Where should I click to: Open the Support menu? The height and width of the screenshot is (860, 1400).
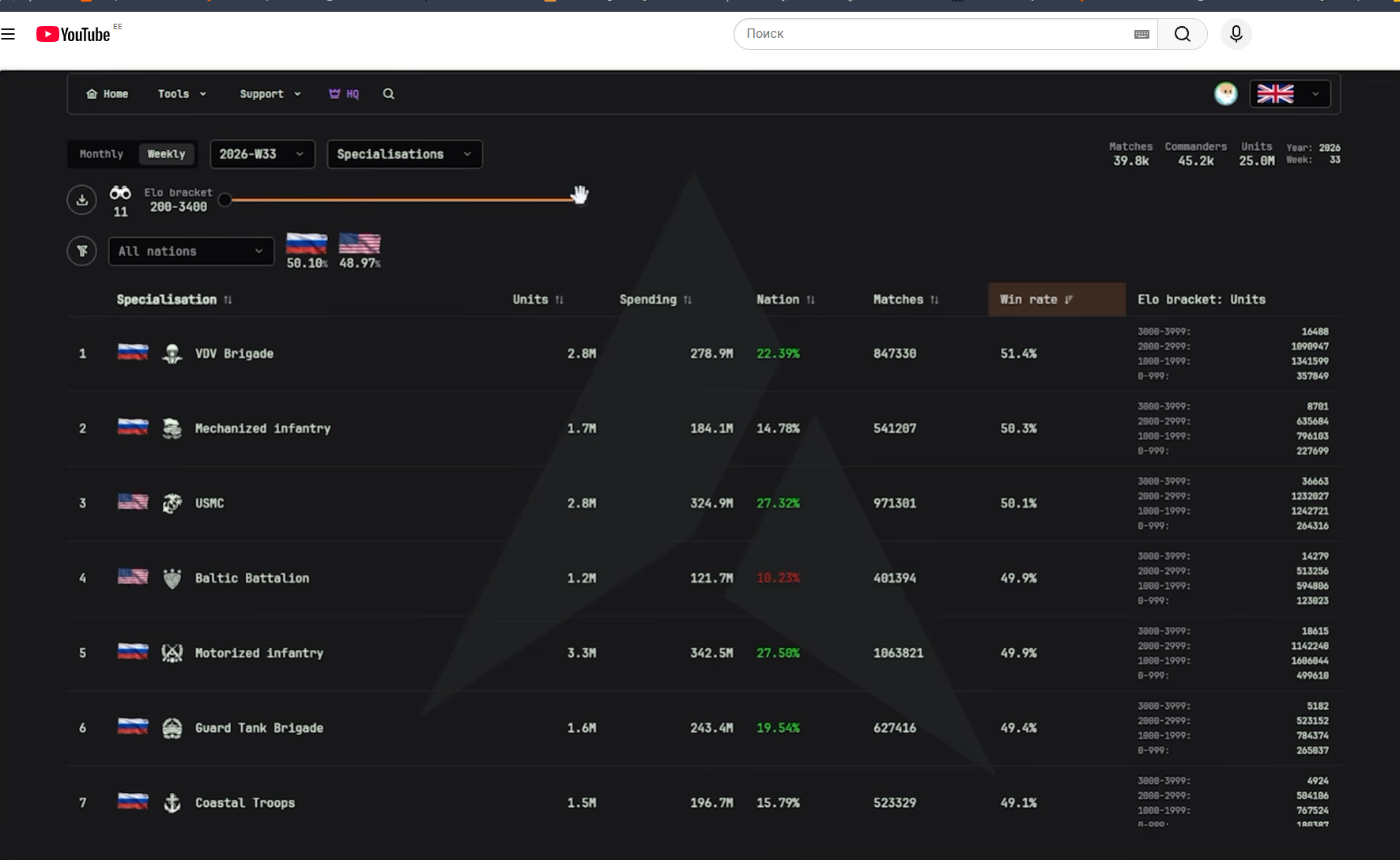tap(270, 93)
